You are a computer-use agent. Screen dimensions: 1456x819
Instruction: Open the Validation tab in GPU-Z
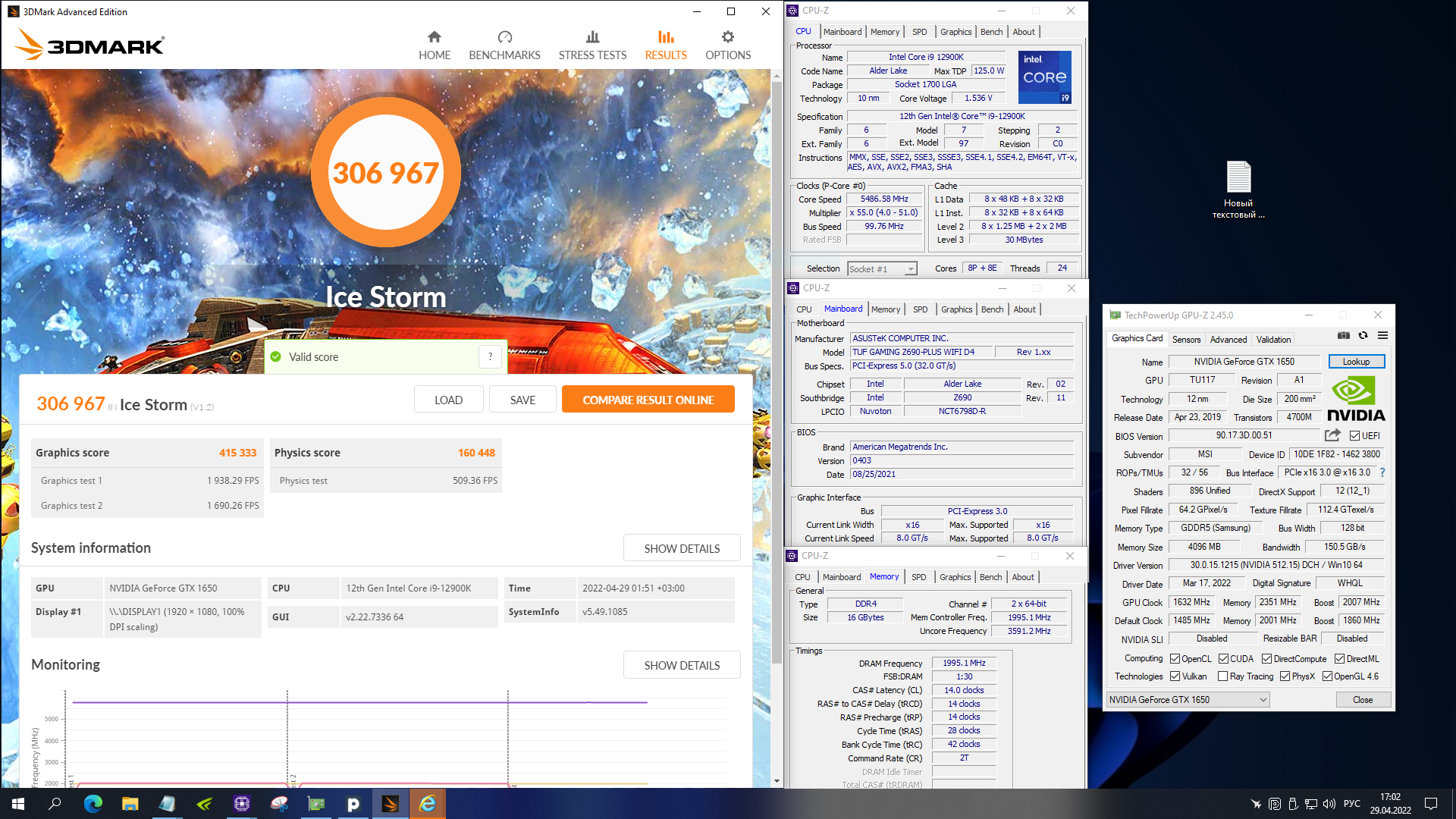coord(1273,340)
